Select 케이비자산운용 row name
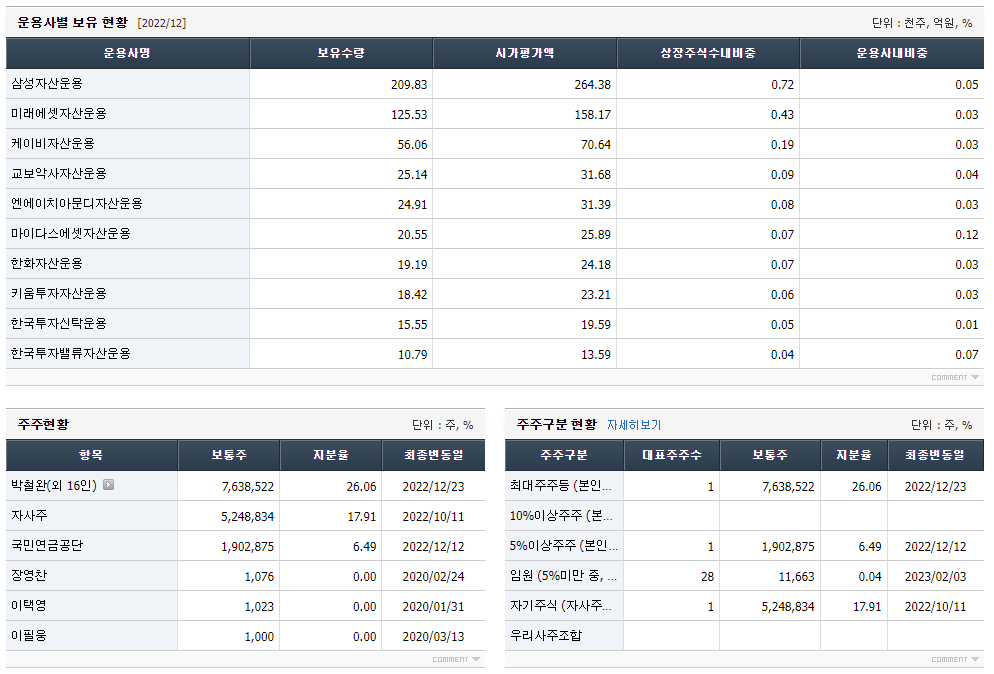 pos(53,144)
